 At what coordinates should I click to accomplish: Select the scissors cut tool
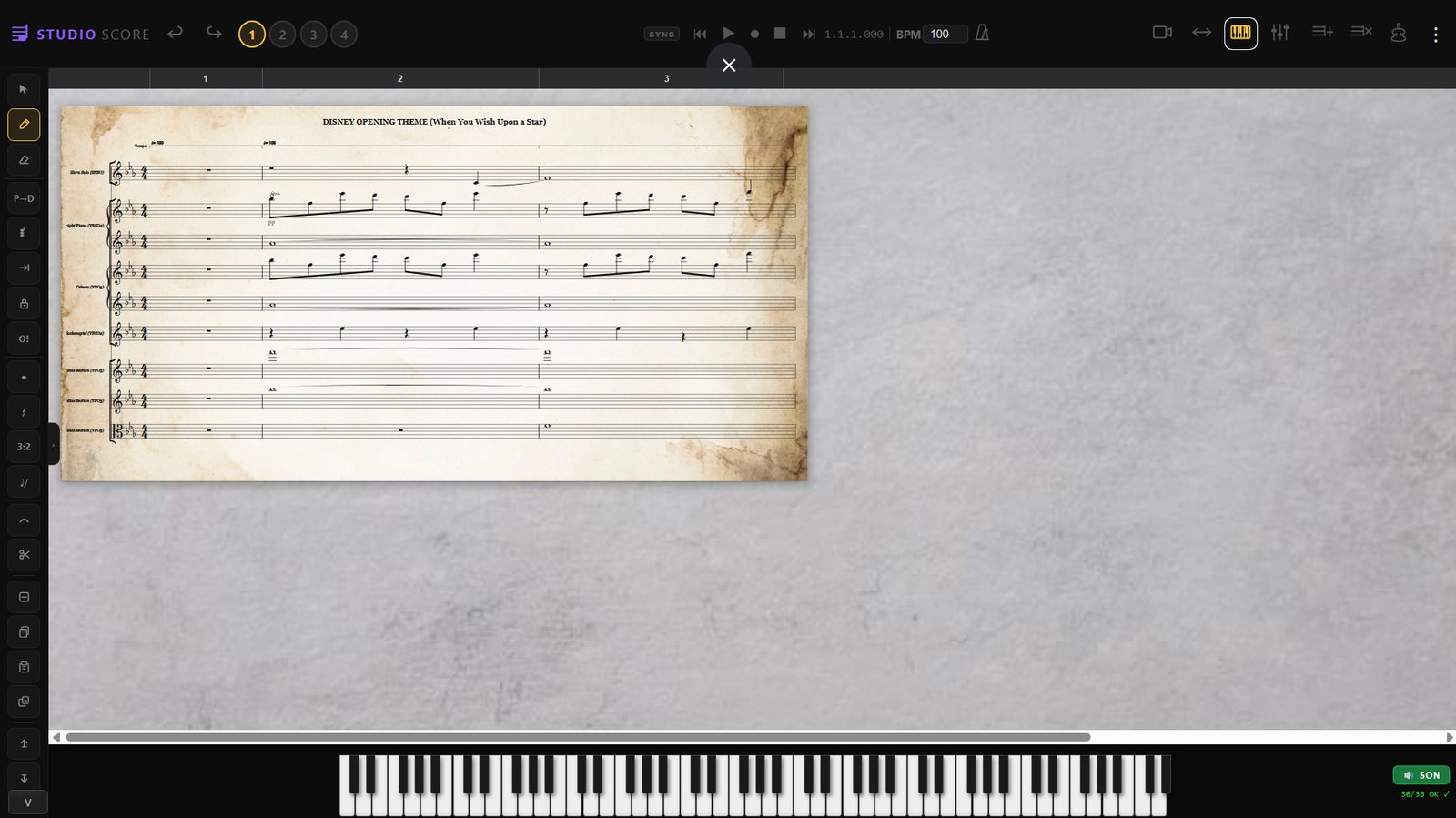(24, 554)
